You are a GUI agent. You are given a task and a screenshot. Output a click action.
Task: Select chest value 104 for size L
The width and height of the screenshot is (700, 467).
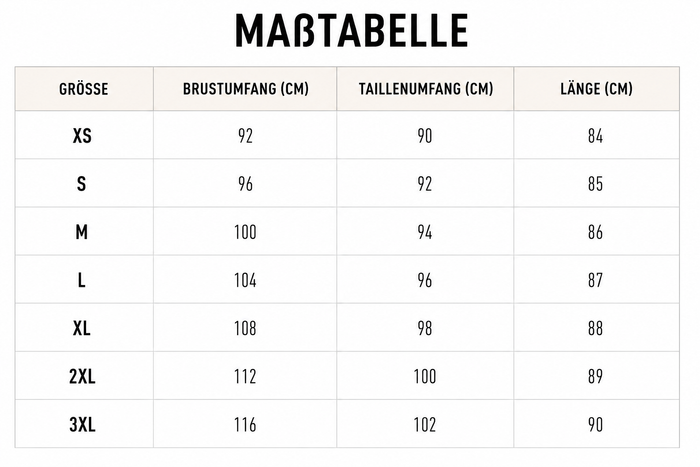pyautogui.click(x=245, y=280)
